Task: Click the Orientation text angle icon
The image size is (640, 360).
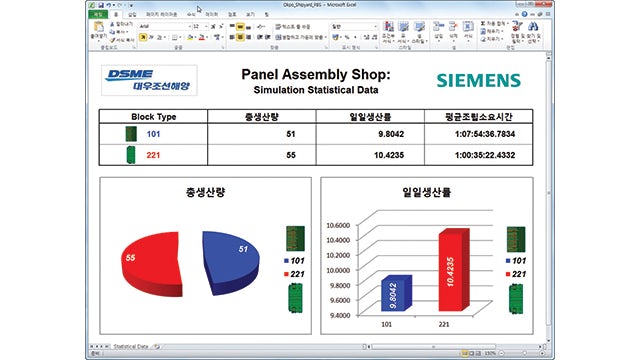Action: point(260,27)
